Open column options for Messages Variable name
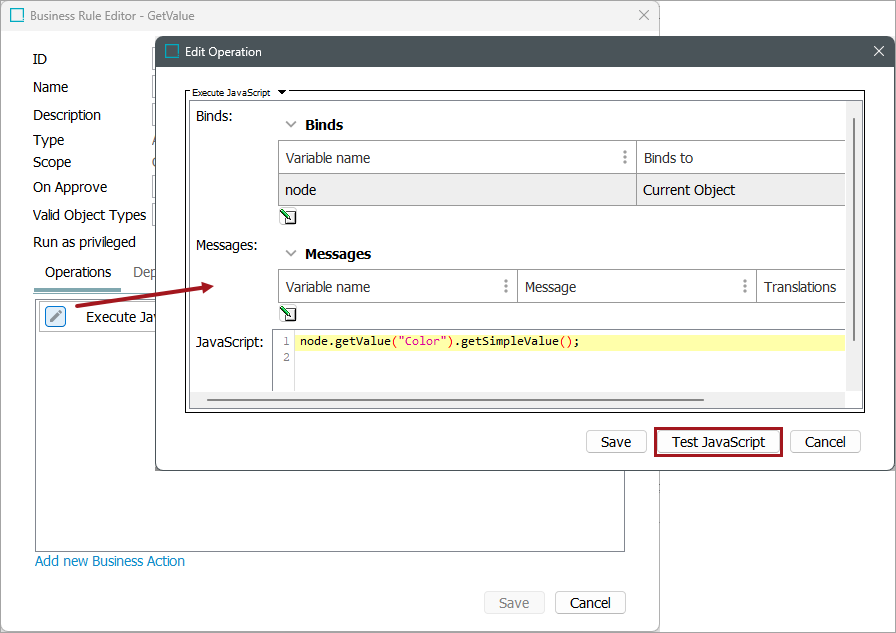The height and width of the screenshot is (633, 896). 506,287
